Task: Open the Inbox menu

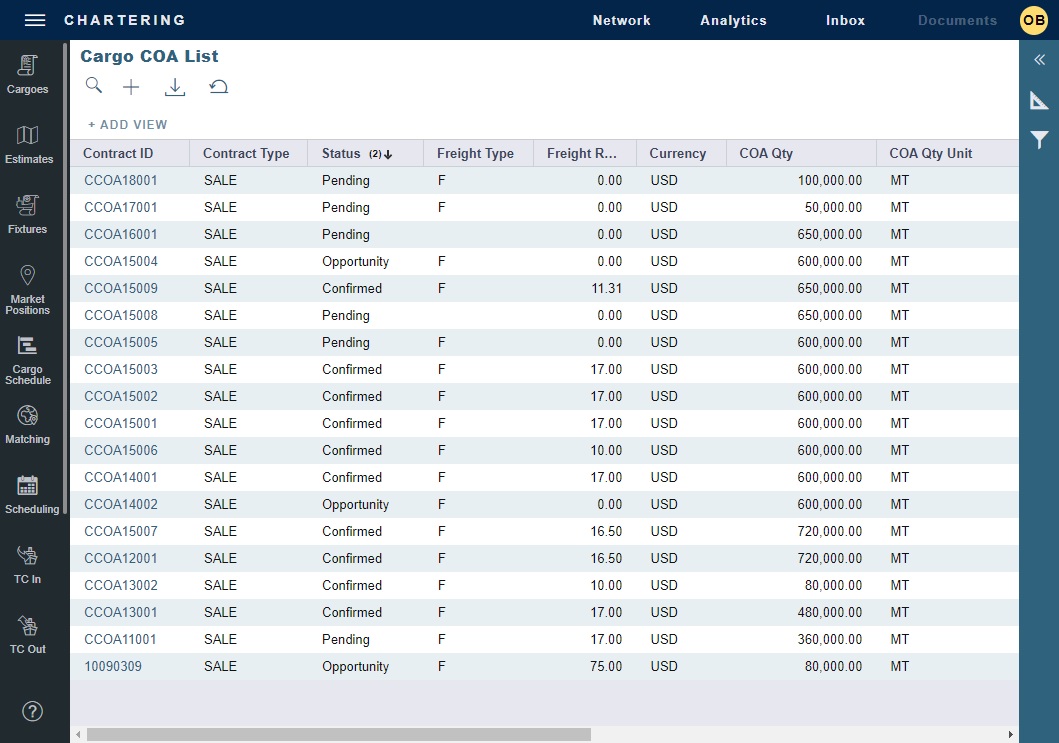Action: 845,20
